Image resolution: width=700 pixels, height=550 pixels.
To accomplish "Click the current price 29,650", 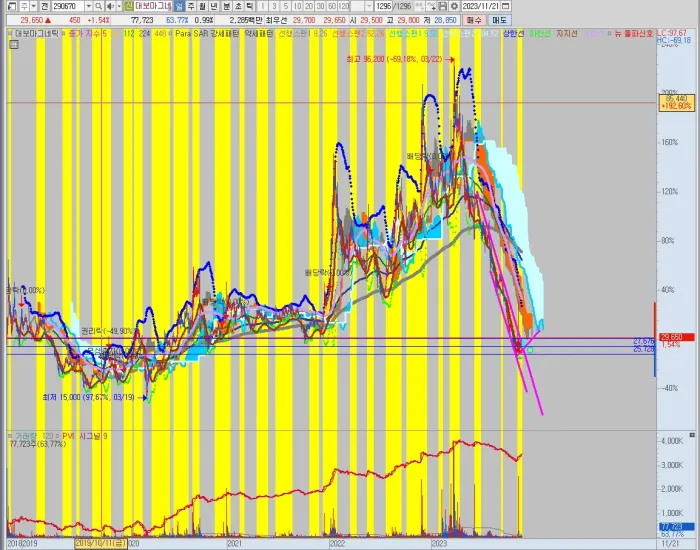I will 31,20.
